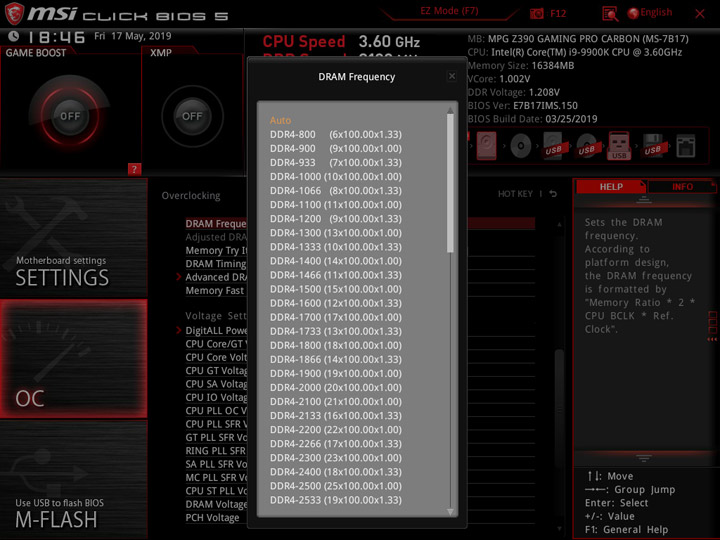Select DDR4-1866 frequency option

tap(336, 359)
